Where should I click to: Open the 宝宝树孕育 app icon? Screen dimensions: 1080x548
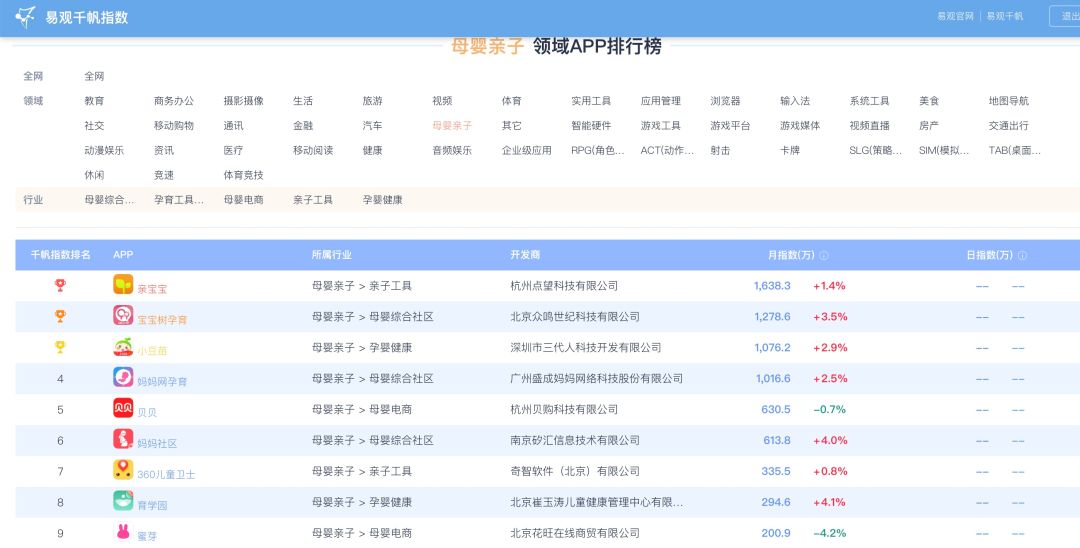point(123,315)
